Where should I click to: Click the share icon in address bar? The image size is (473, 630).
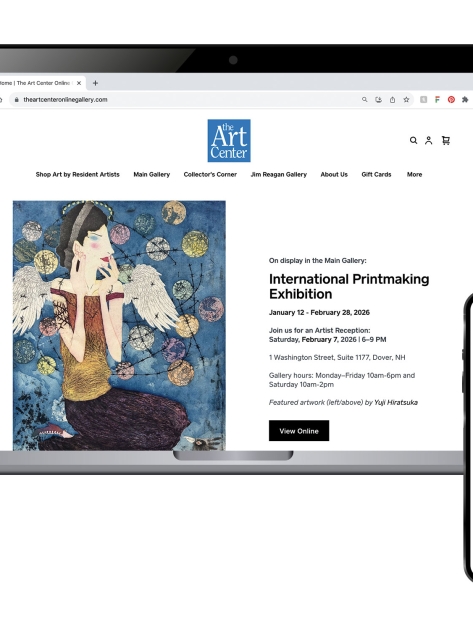click(392, 100)
